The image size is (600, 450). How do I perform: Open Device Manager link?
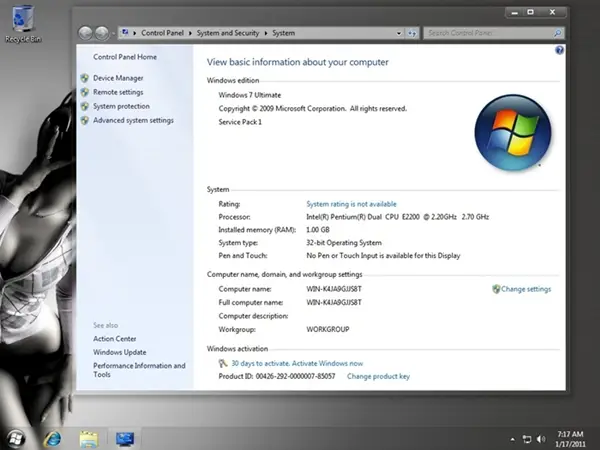point(118,78)
